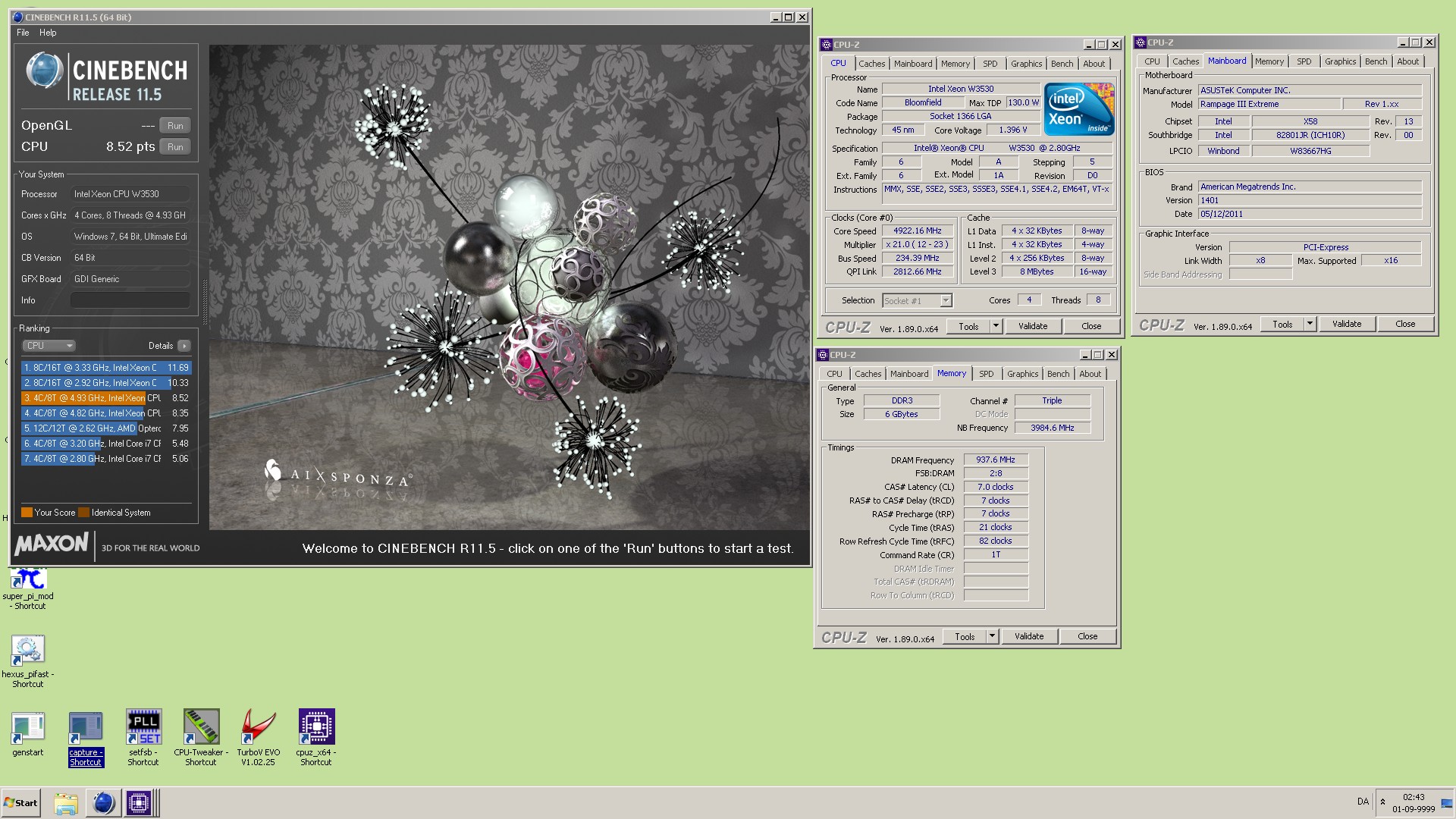
Task: Select ranking row 12C/12T @ 2.62 GHz AMD
Action: coord(106,428)
